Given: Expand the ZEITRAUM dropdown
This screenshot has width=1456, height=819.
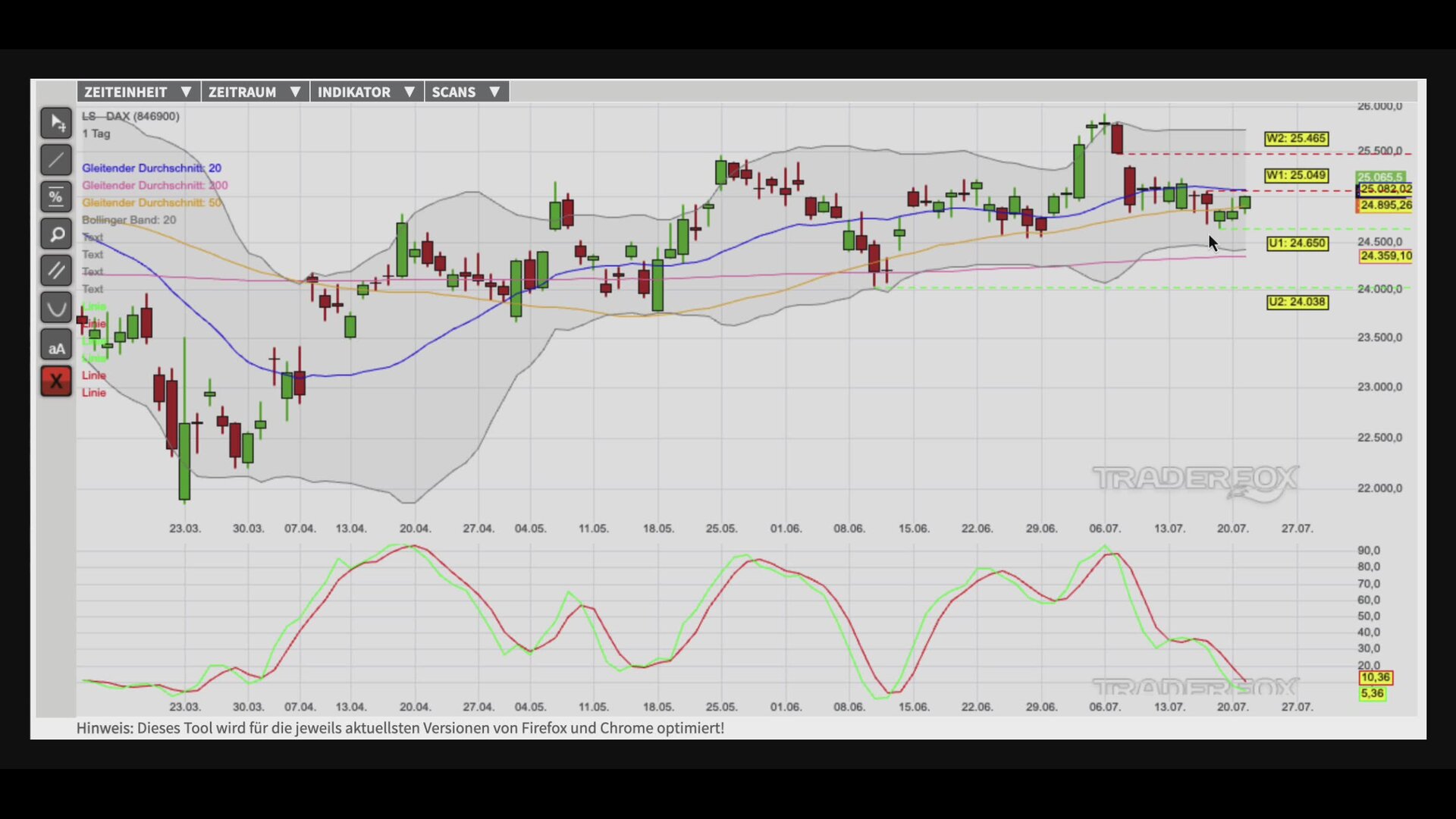Looking at the screenshot, I should (x=255, y=92).
